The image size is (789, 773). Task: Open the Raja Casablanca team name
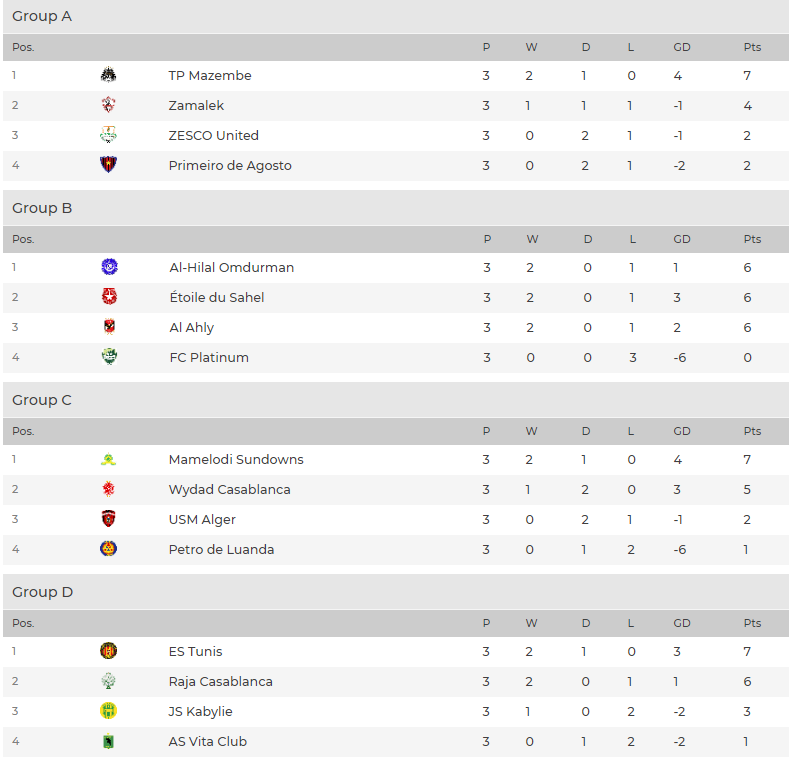click(220, 681)
